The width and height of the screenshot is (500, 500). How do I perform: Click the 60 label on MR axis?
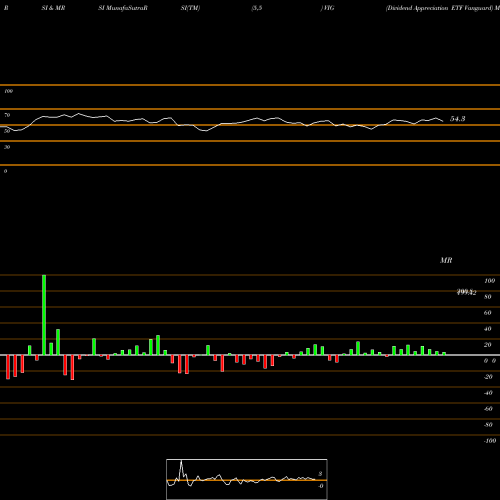pos(487,313)
